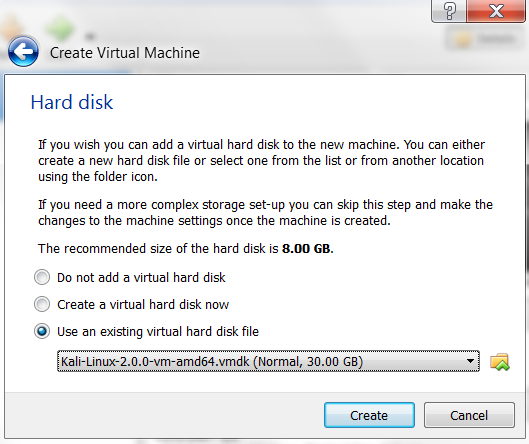
Task: Click the question mark help button
Action: [449, 11]
